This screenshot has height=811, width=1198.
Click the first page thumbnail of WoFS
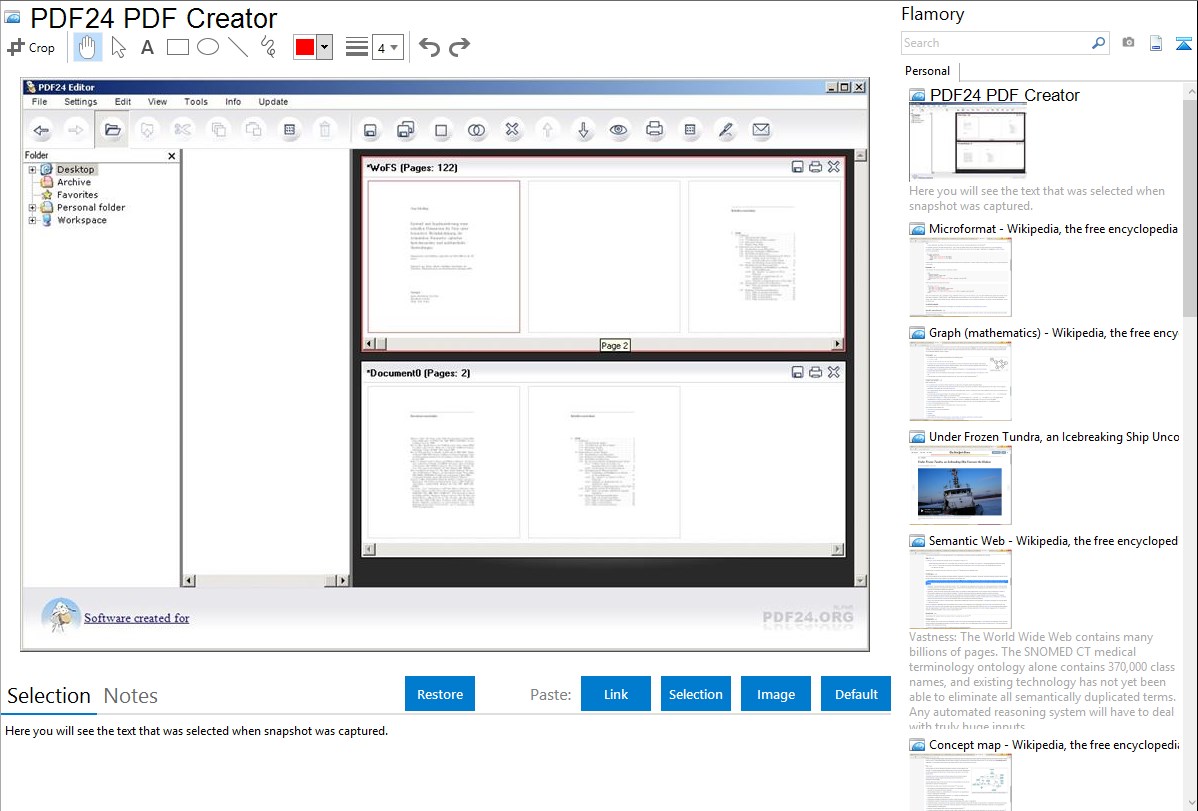444,257
